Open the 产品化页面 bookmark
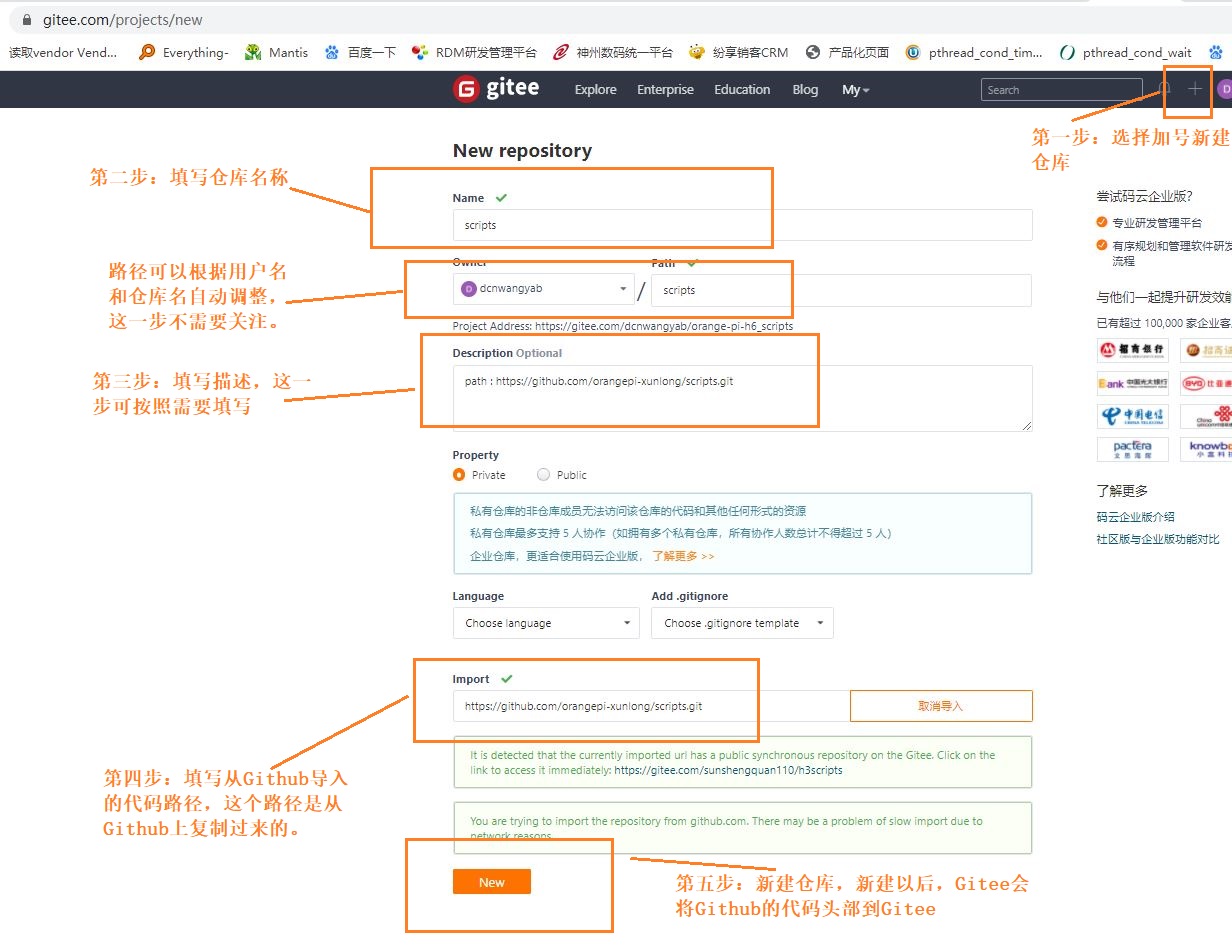Viewport: 1232px width, 950px height. [847, 52]
